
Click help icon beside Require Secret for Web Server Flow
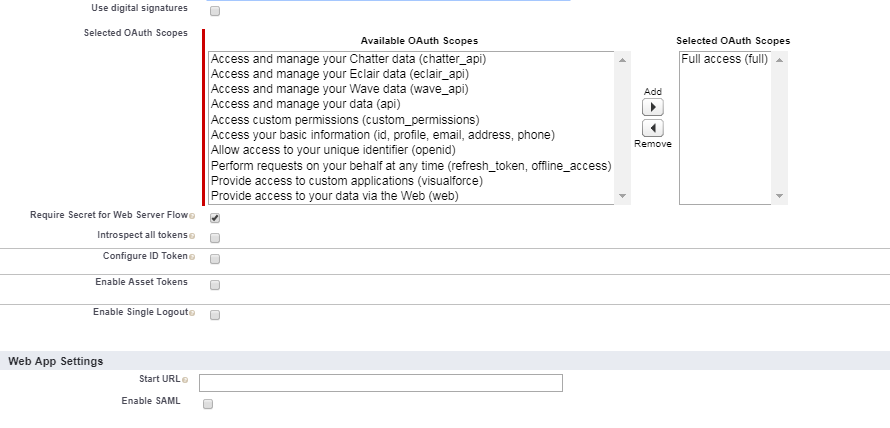click(x=192, y=215)
